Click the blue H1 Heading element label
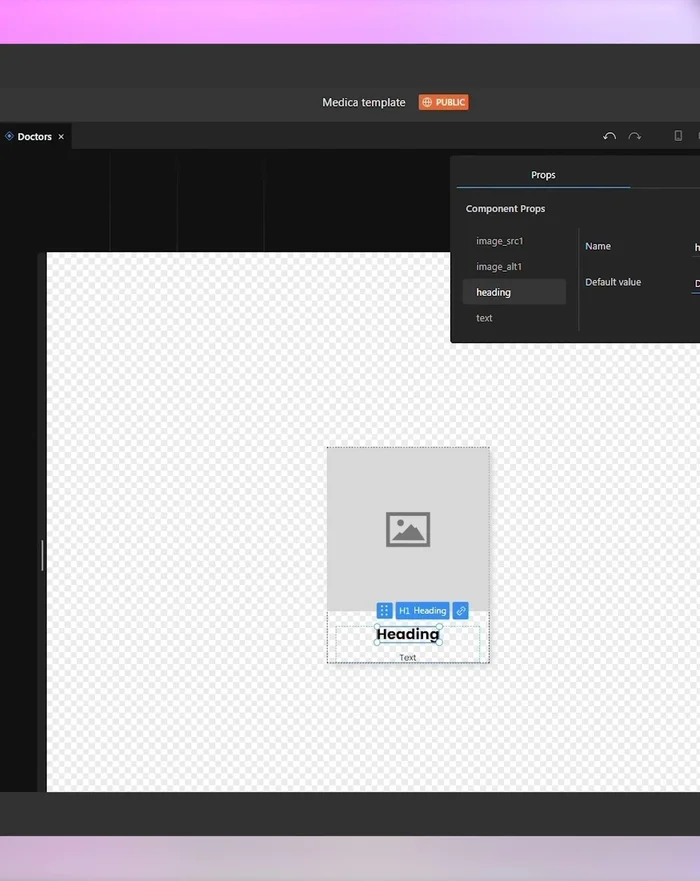This screenshot has width=700, height=881. coord(422,611)
